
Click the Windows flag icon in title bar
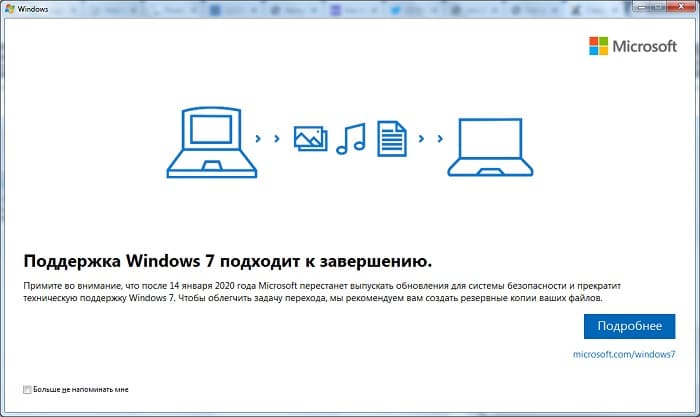coord(9,10)
